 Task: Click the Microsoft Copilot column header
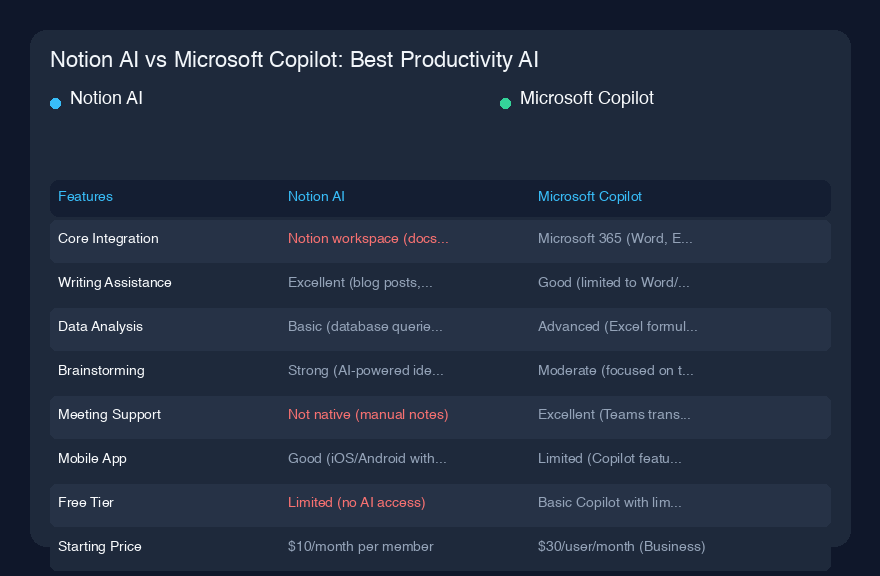point(590,196)
